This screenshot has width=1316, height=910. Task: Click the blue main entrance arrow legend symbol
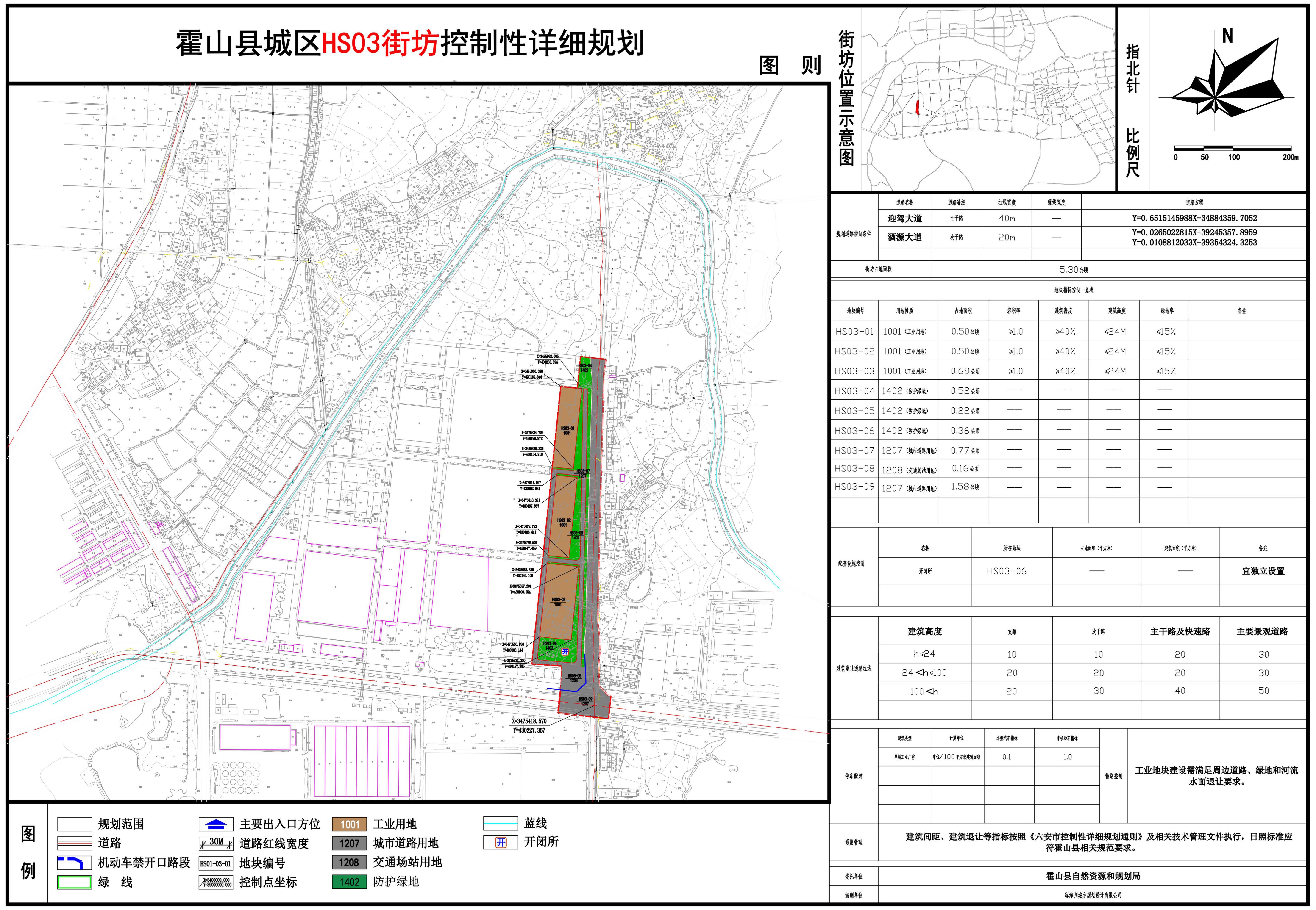tap(216, 824)
